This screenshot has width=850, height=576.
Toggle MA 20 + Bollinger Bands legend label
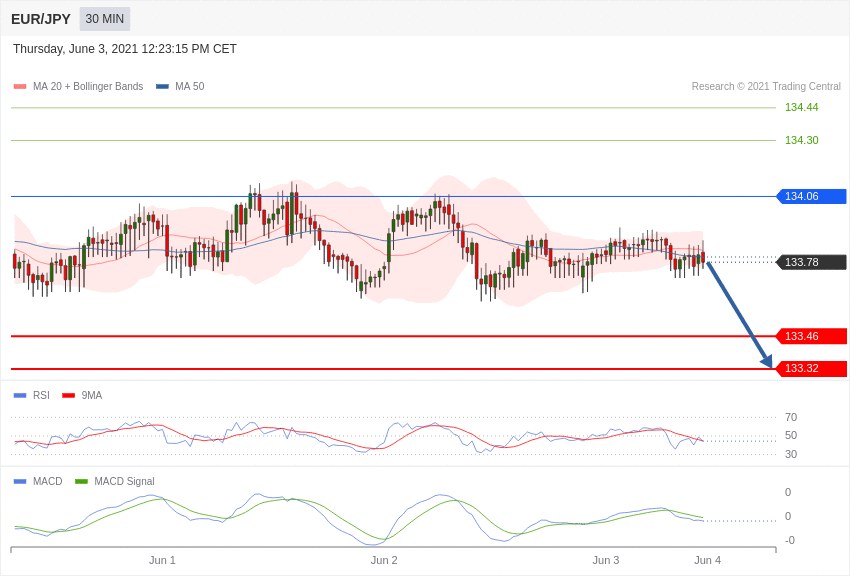tap(88, 86)
